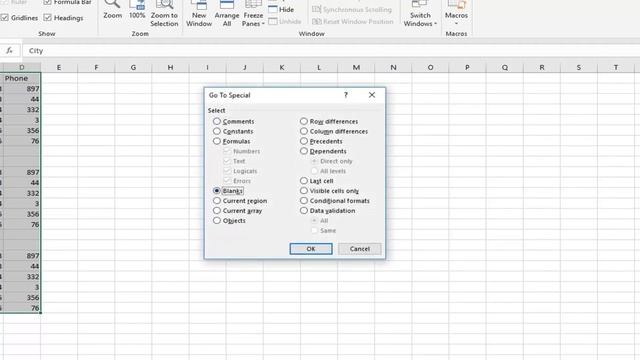Select column E header
This screenshot has height=360, width=640.
pos(59,67)
